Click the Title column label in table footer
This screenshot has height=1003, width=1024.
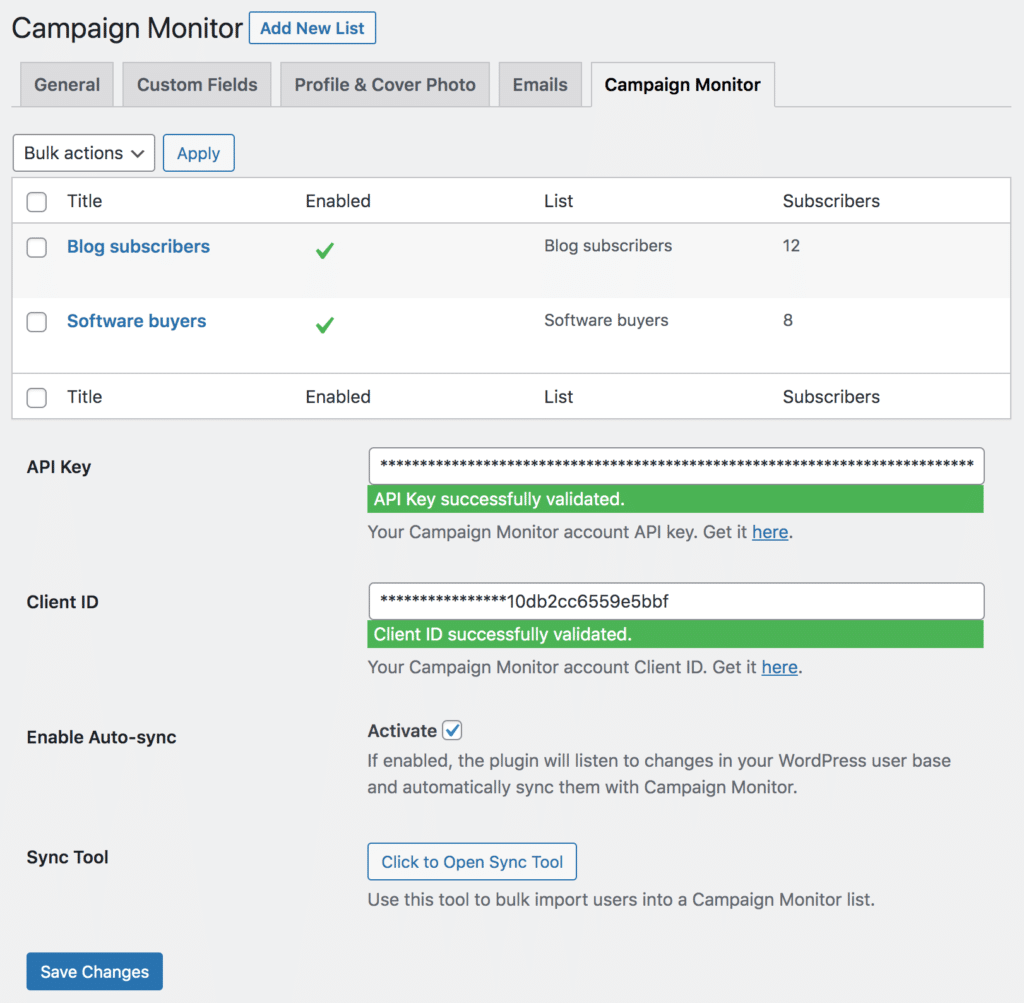click(x=84, y=397)
